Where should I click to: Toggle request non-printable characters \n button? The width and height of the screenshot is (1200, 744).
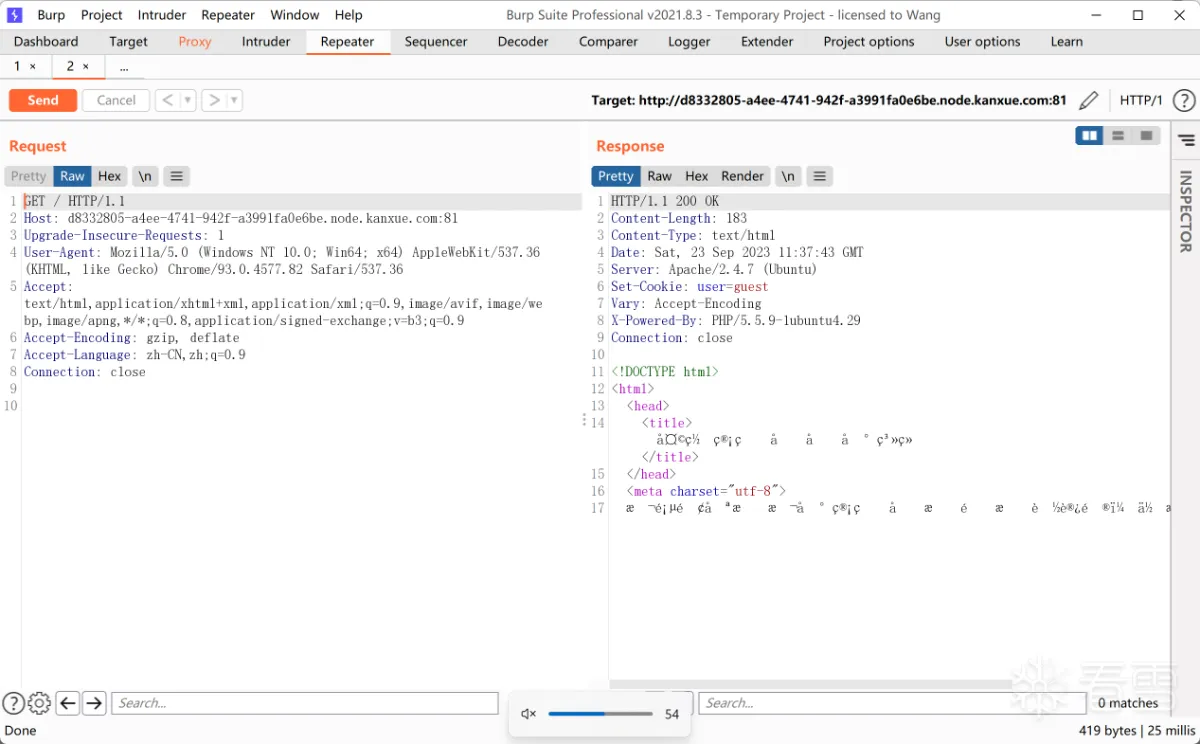145,176
